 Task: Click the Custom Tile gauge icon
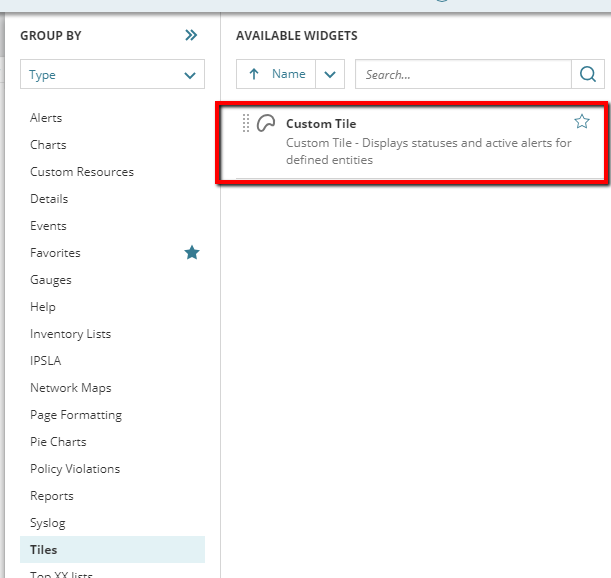point(266,124)
